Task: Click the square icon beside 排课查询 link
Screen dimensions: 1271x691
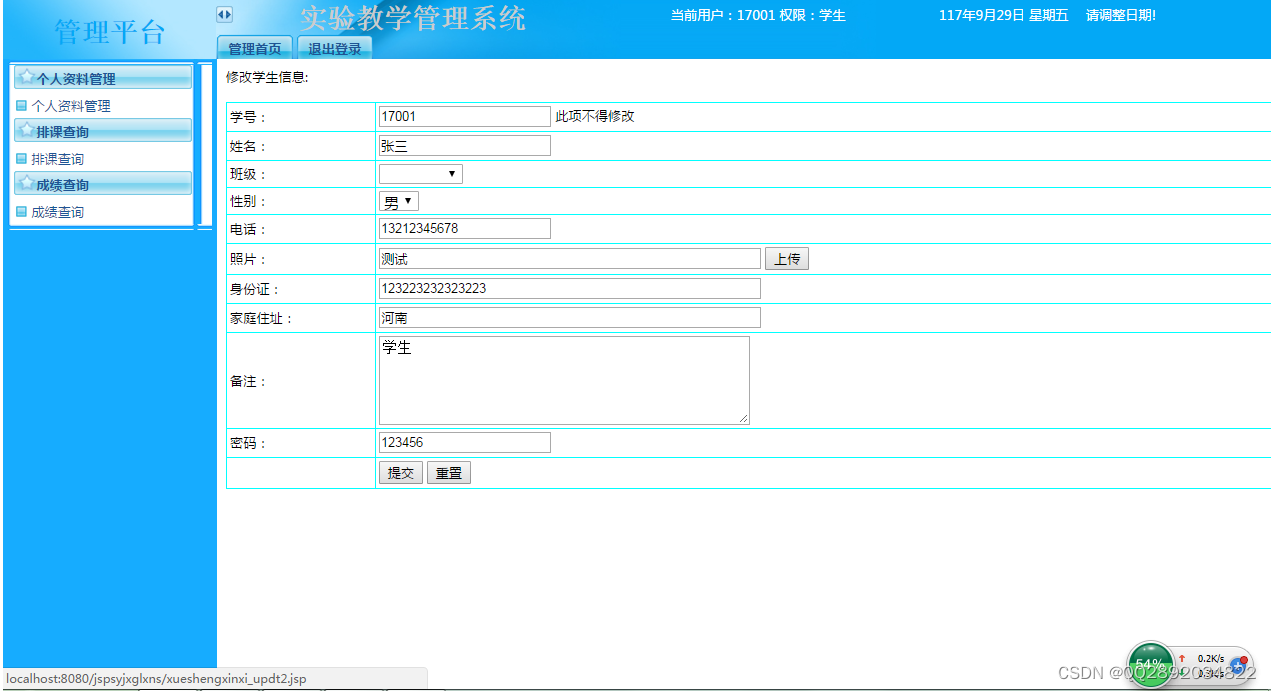Action: (x=21, y=158)
